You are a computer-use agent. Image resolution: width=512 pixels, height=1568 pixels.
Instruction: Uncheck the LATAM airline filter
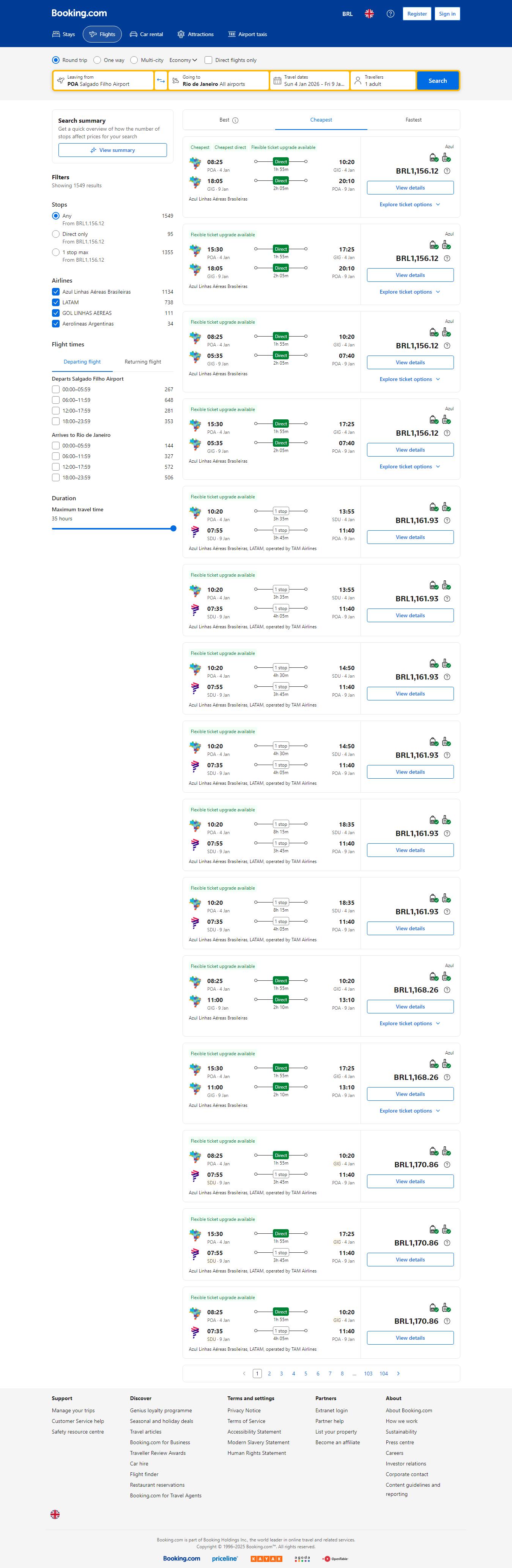56,302
